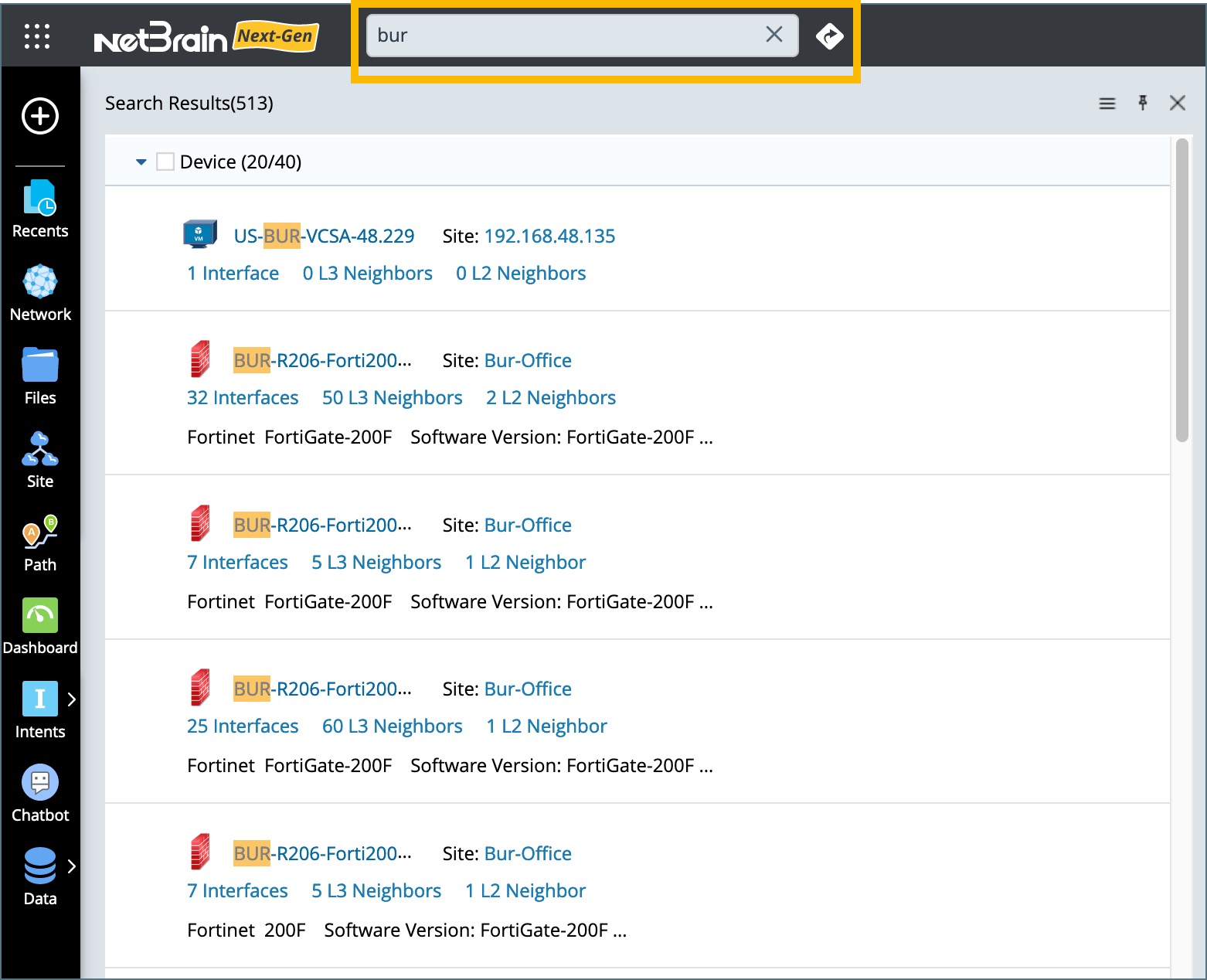Check the Device results checkbox

(165, 161)
